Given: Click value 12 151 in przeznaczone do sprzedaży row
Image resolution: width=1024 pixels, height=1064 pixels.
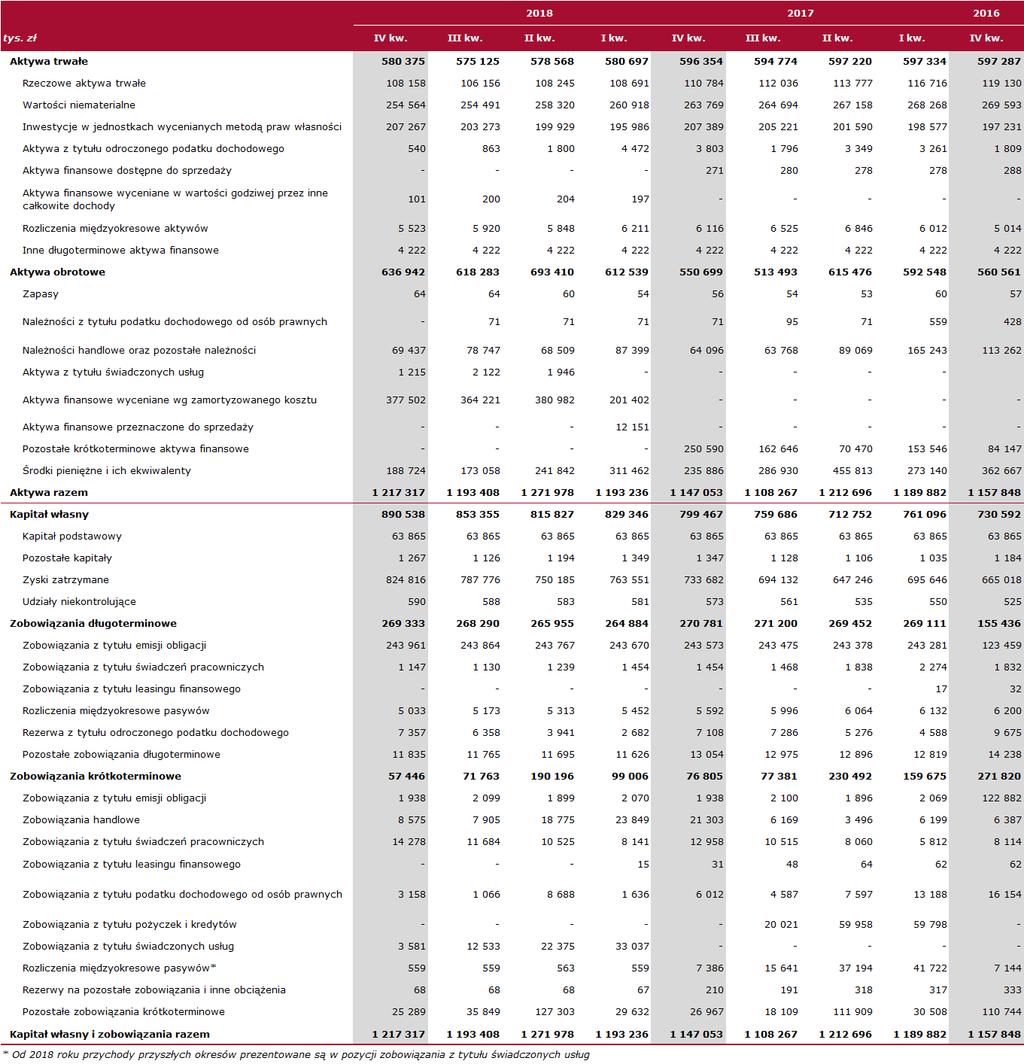Looking at the screenshot, I should click(632, 427).
